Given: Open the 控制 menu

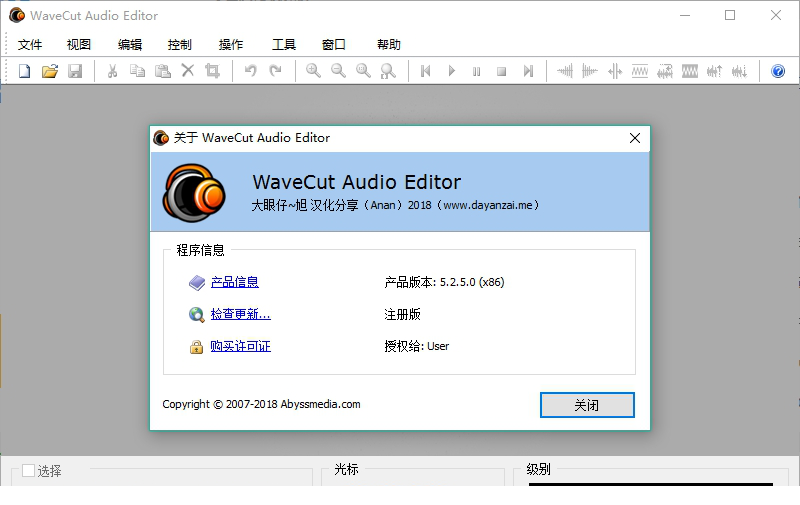Looking at the screenshot, I should pos(180,45).
